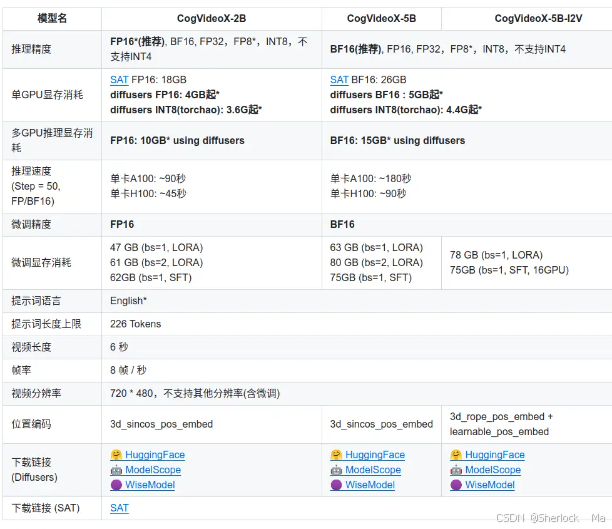Click '78 GB (bs=1, LORA)' text
Image resolution: width=612 pixels, height=529 pixels.
(496, 255)
